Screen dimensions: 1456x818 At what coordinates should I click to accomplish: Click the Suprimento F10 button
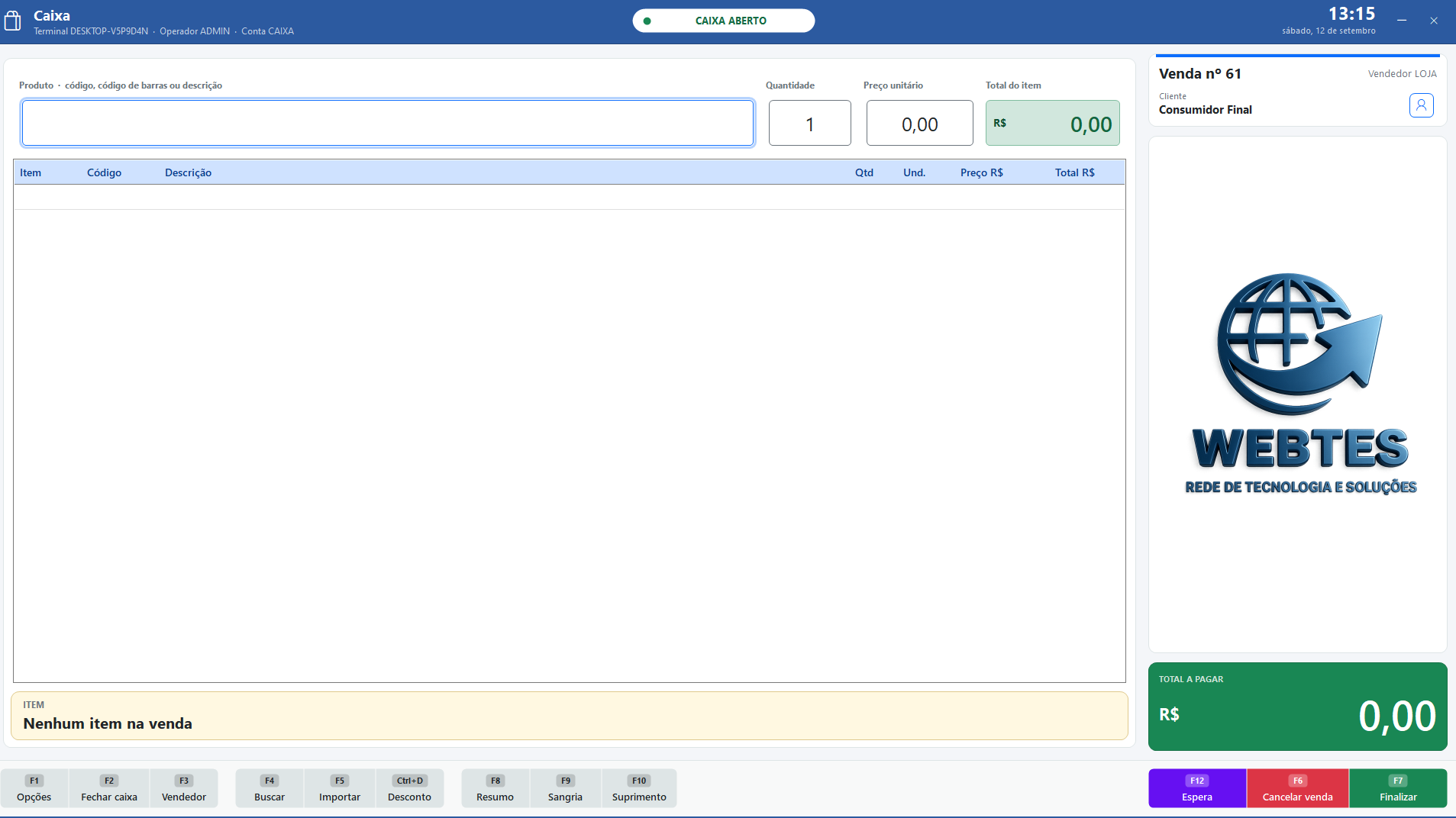point(639,788)
